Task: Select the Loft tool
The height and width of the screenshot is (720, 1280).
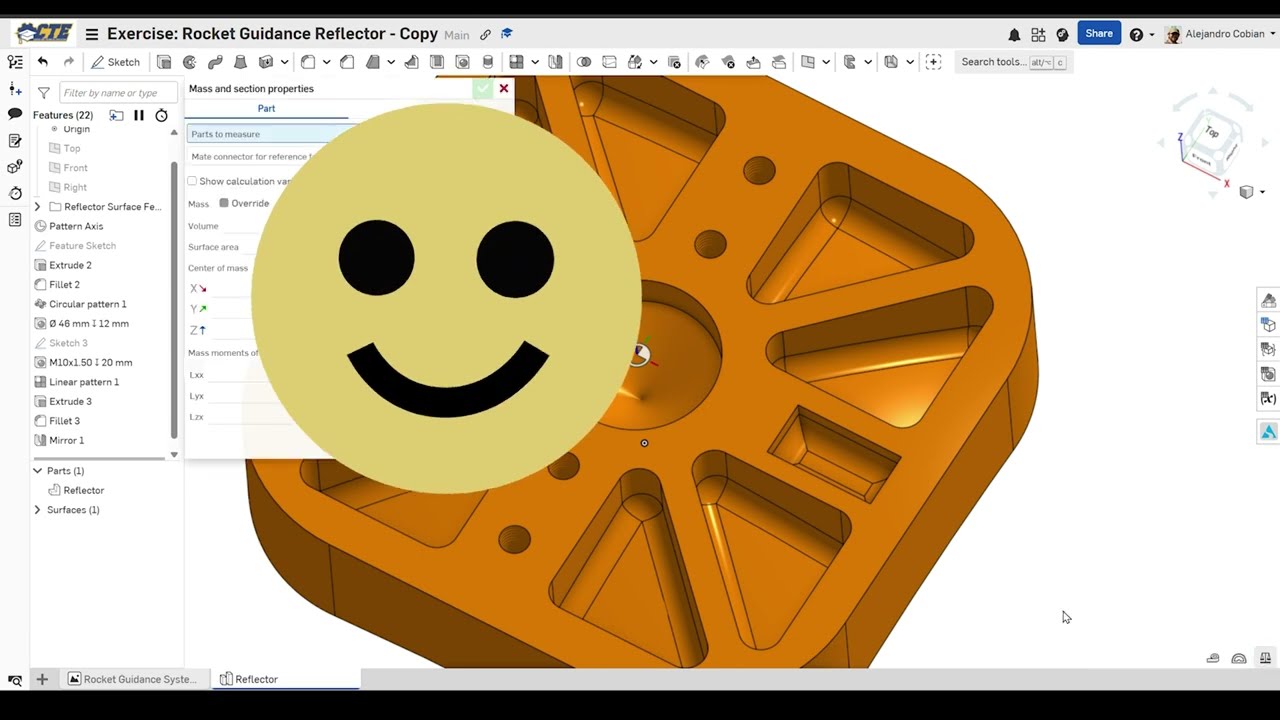Action: pos(240,62)
